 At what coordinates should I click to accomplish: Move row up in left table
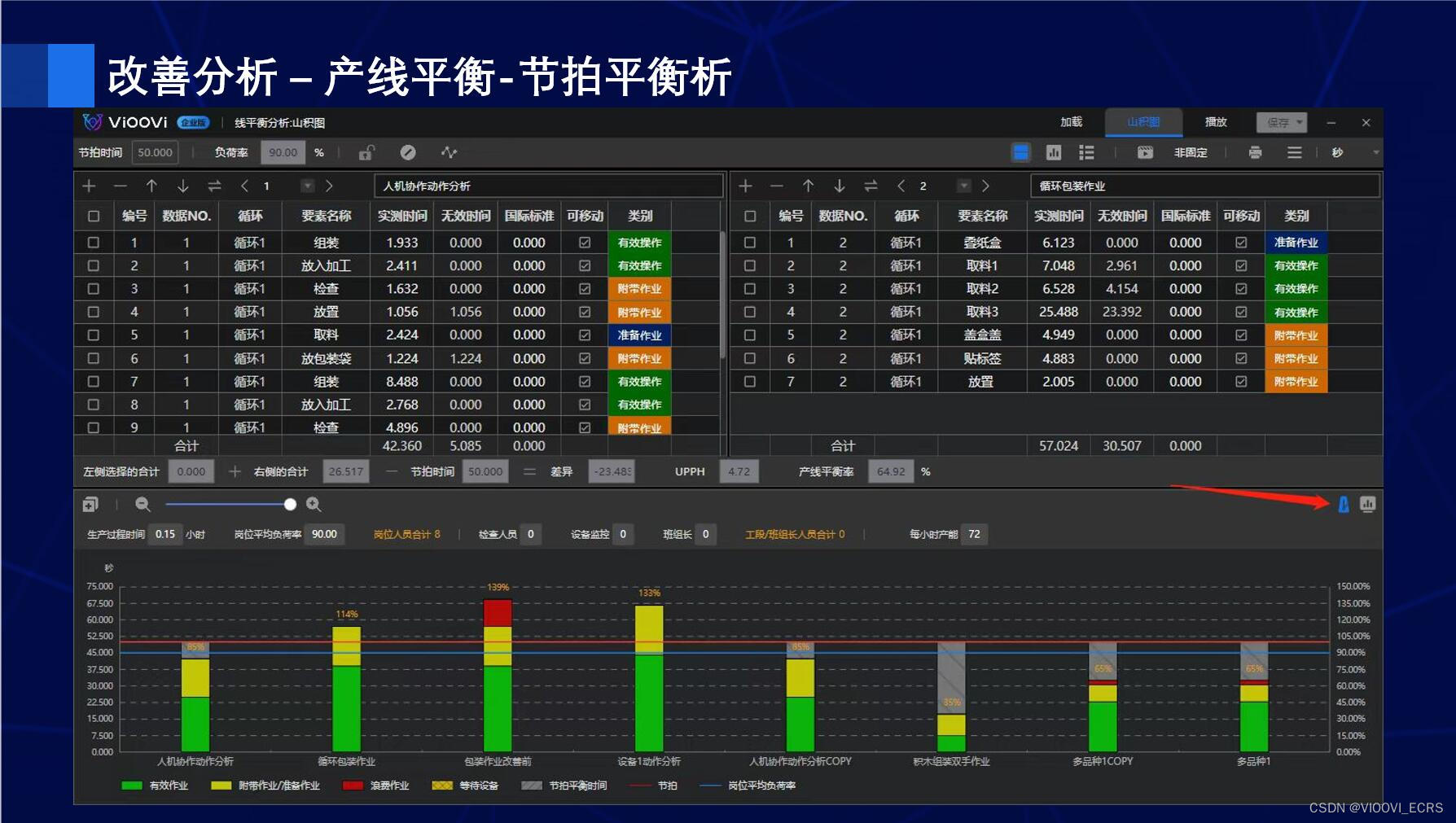151,186
